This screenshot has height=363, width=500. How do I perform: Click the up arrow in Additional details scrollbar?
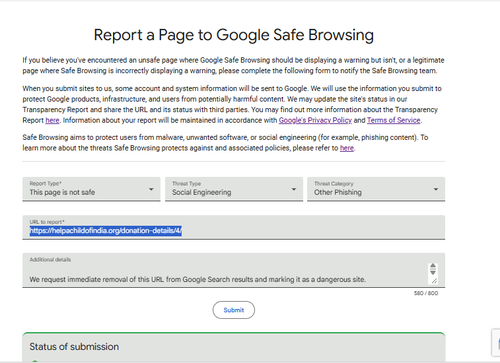[433, 266]
